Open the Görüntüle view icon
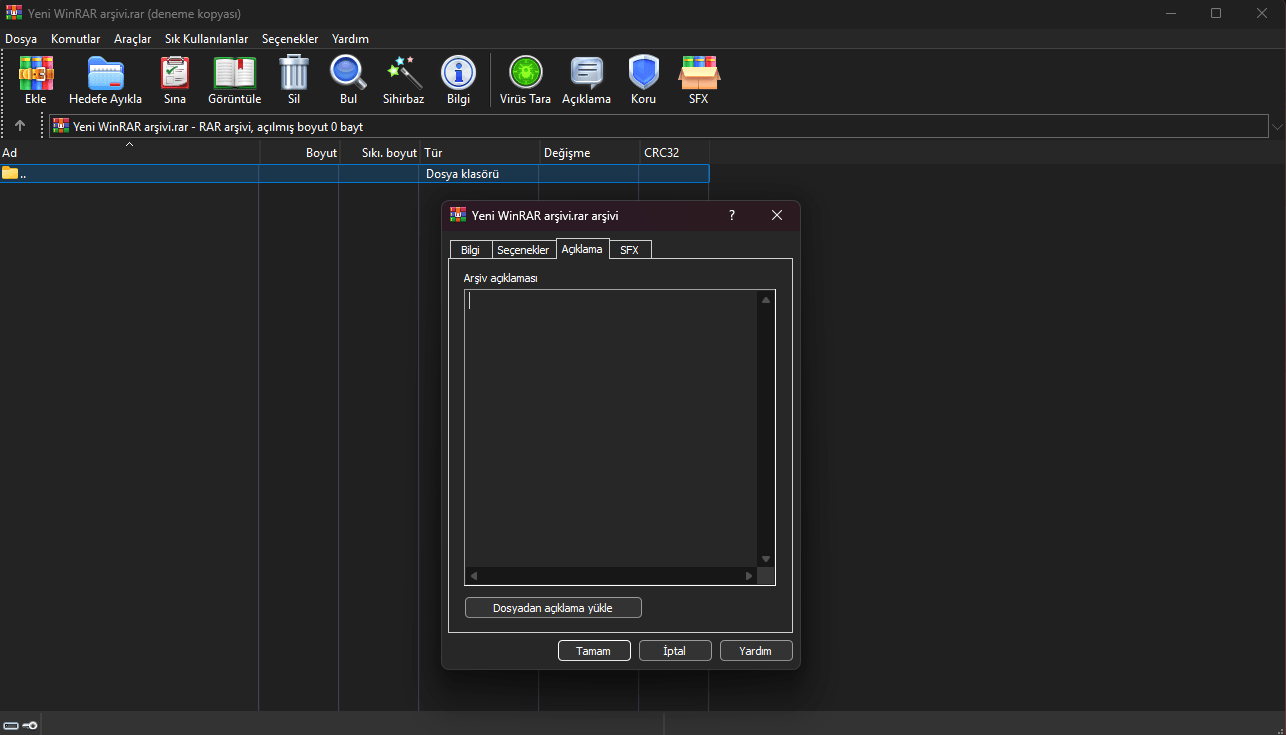The height and width of the screenshot is (735, 1286). 234,73
